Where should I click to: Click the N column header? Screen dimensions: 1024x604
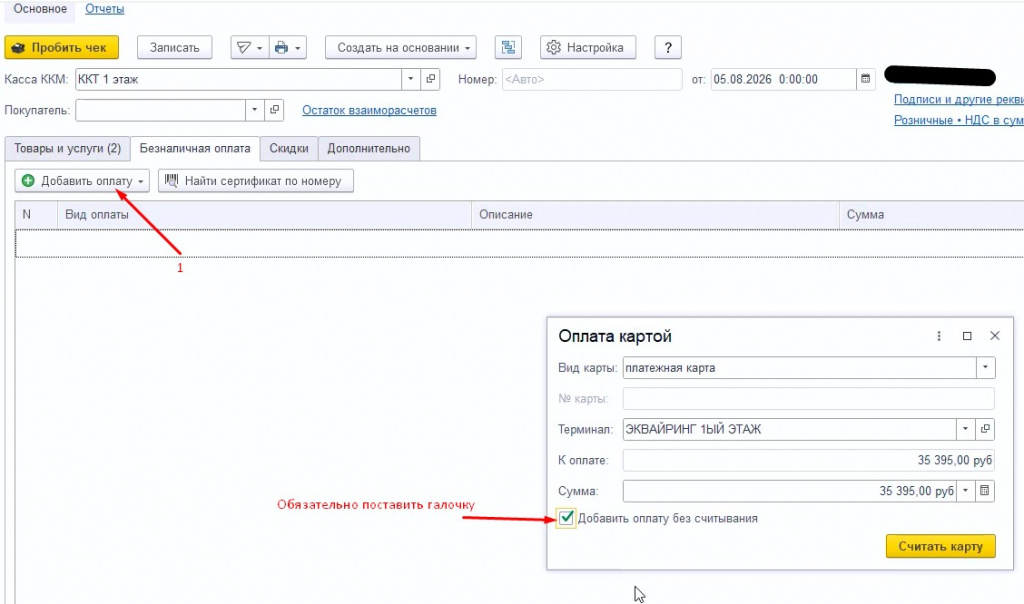[x=36, y=215]
